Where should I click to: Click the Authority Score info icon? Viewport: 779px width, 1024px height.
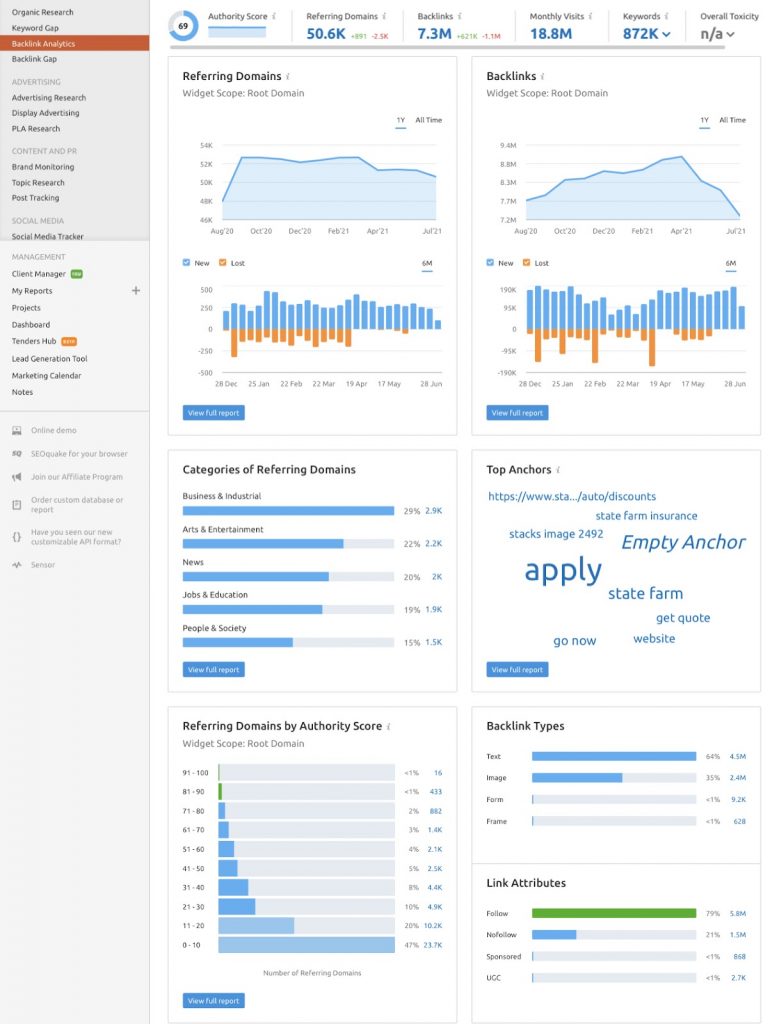pos(274,16)
